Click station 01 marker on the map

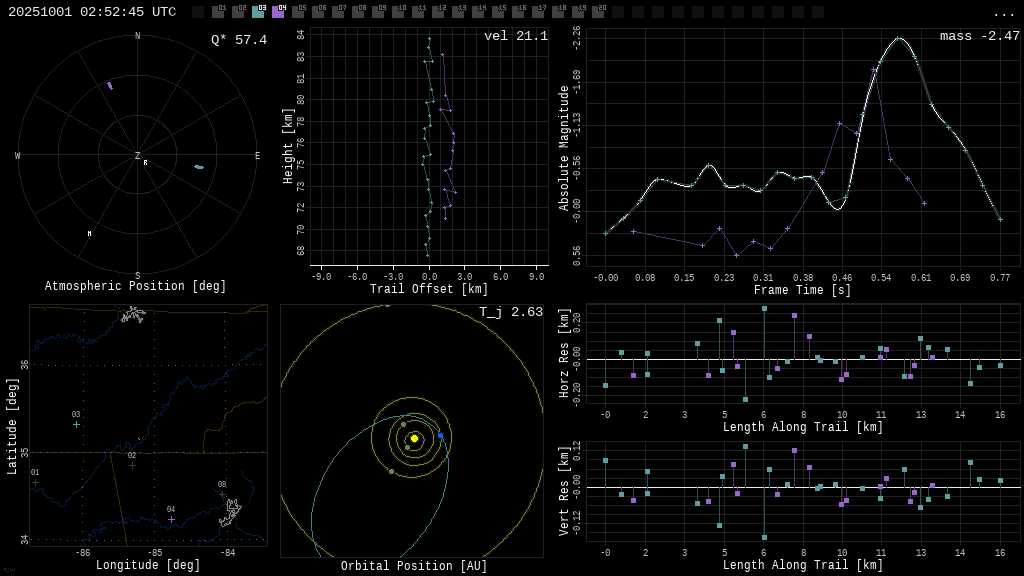(35, 482)
